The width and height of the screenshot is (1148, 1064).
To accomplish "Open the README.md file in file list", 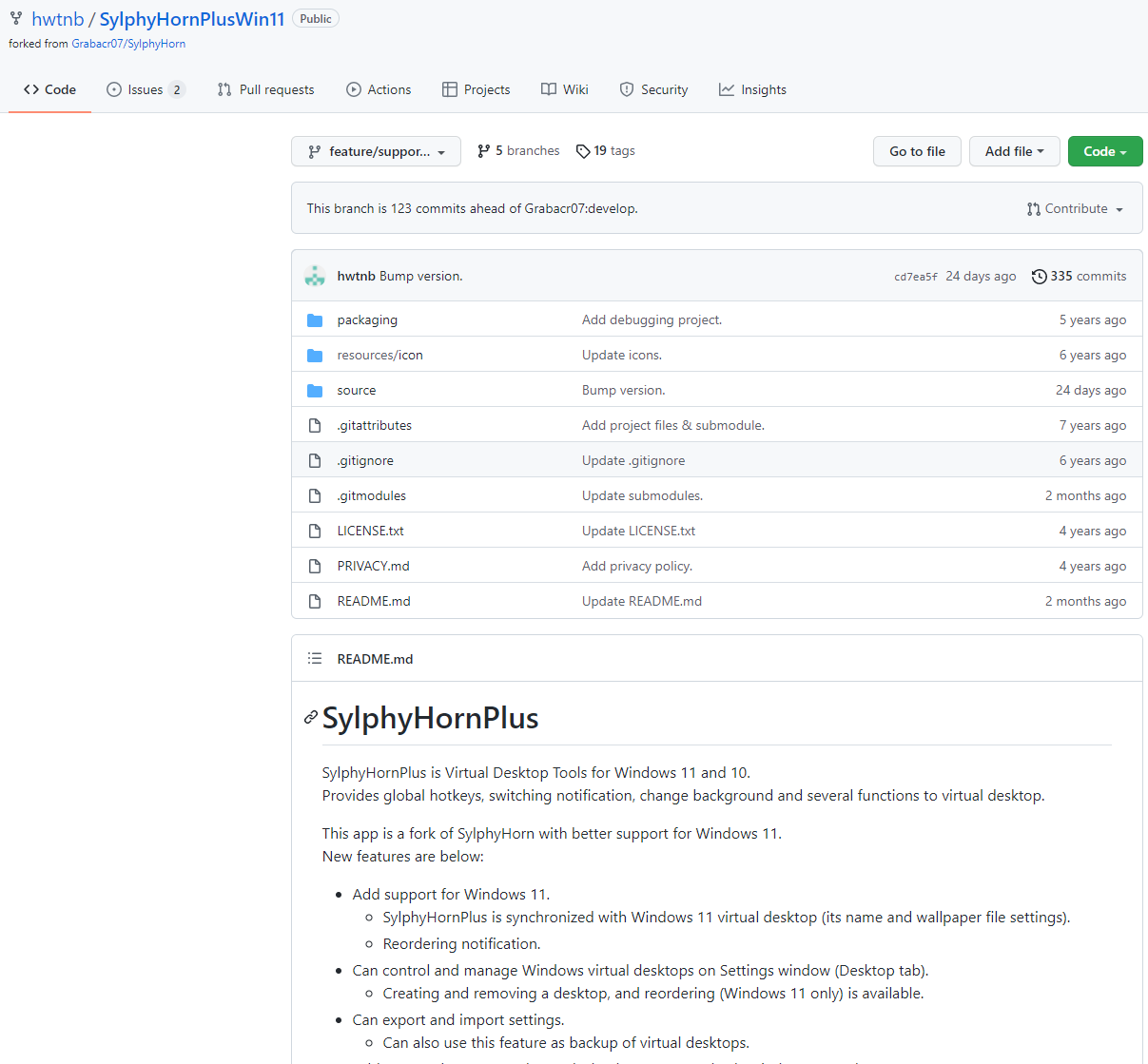I will (x=374, y=601).
